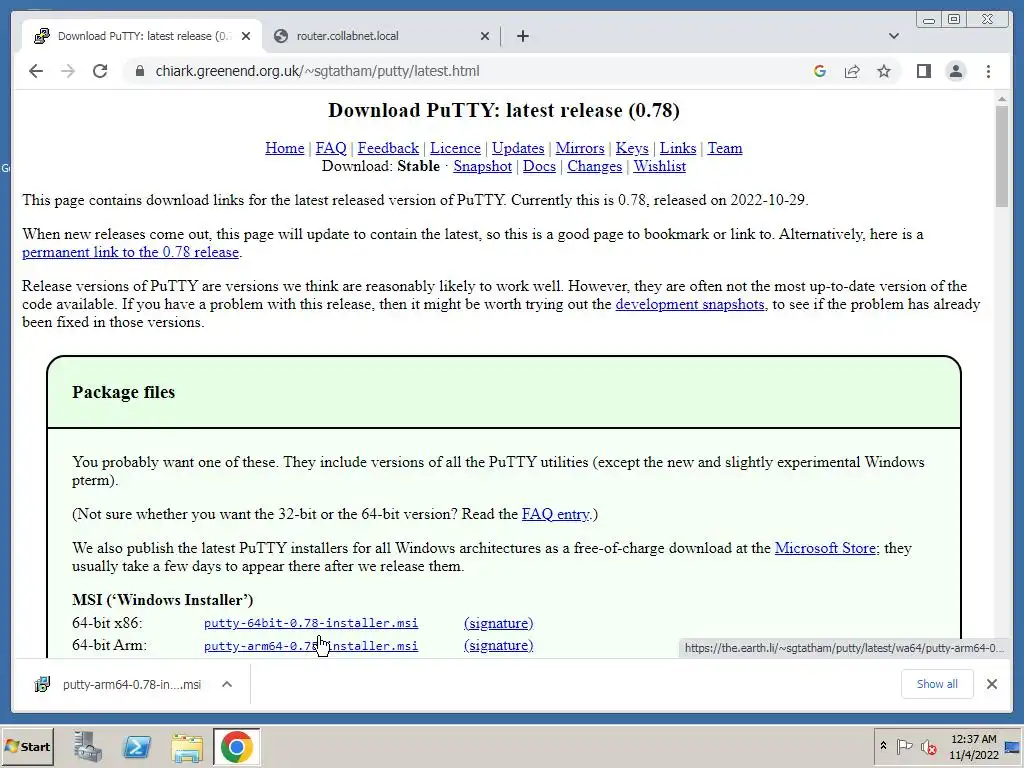The image size is (1024, 768).
Task: Open the Updates link
Action: pos(518,148)
